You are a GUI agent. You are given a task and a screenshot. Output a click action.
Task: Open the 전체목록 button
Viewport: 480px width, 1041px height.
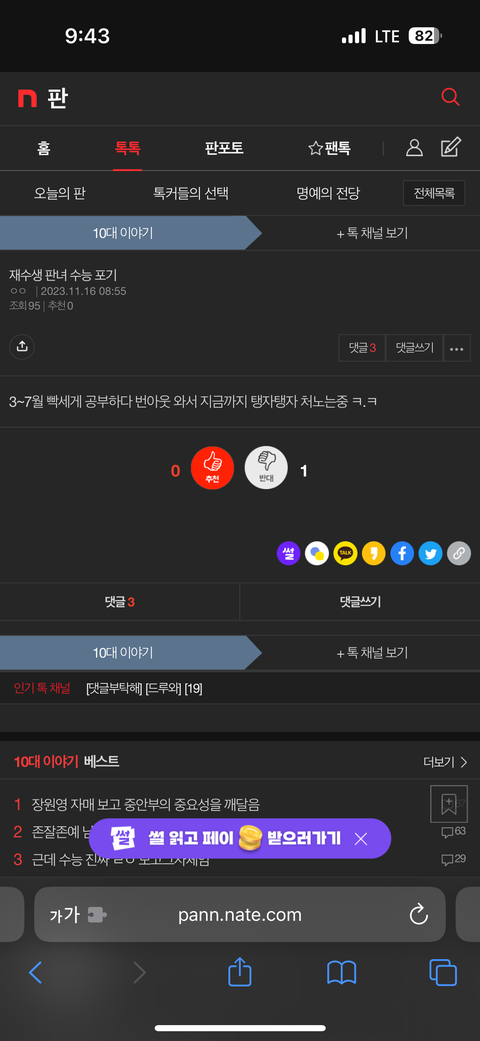pos(435,193)
